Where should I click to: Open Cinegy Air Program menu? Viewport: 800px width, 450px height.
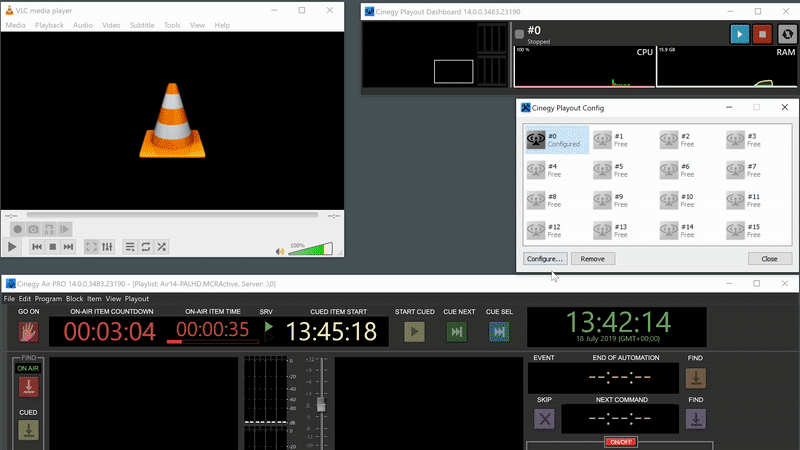pos(48,298)
